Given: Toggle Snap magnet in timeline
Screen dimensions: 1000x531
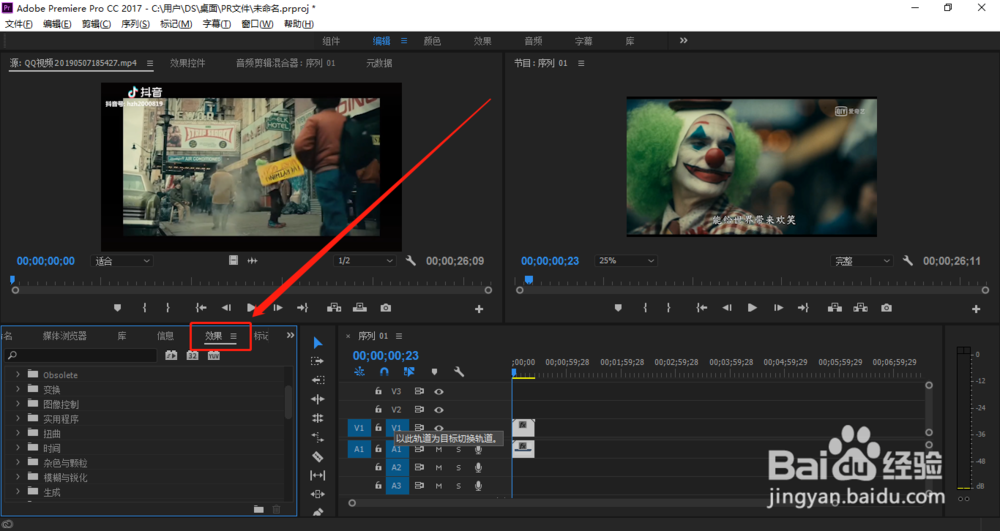Looking at the screenshot, I should pyautogui.click(x=384, y=372).
